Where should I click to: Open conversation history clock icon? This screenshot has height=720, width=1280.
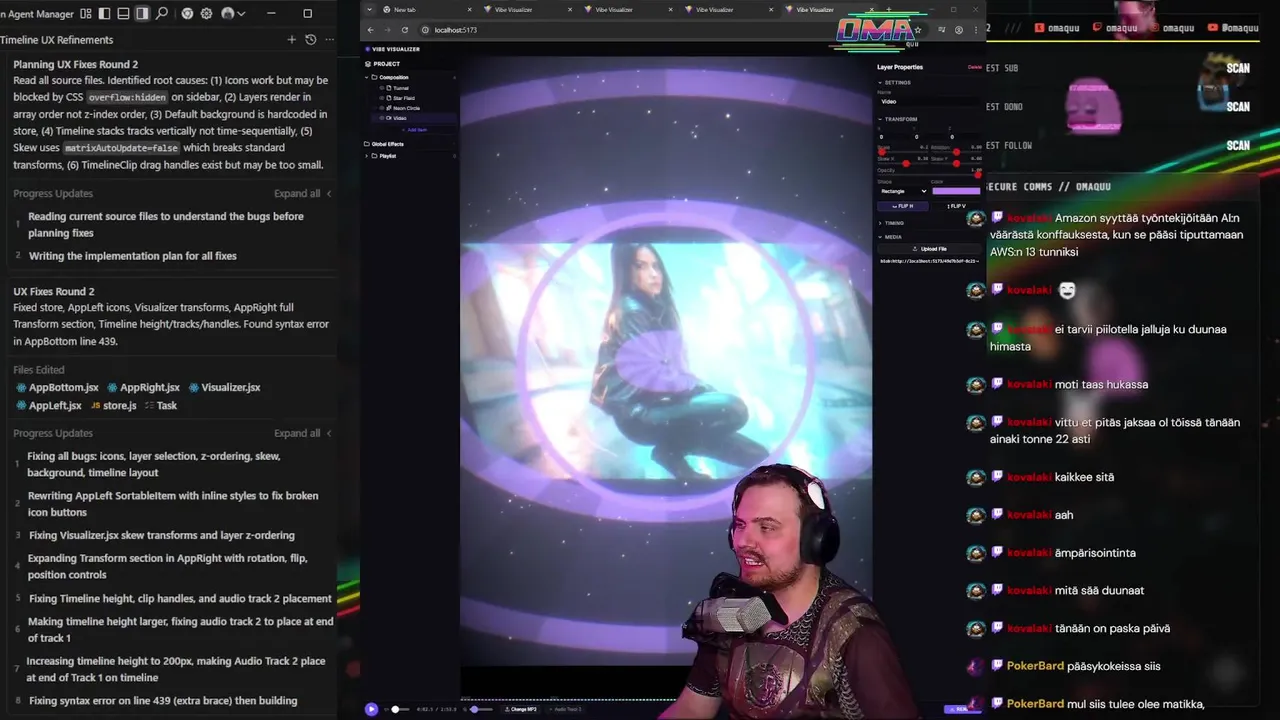[310, 40]
